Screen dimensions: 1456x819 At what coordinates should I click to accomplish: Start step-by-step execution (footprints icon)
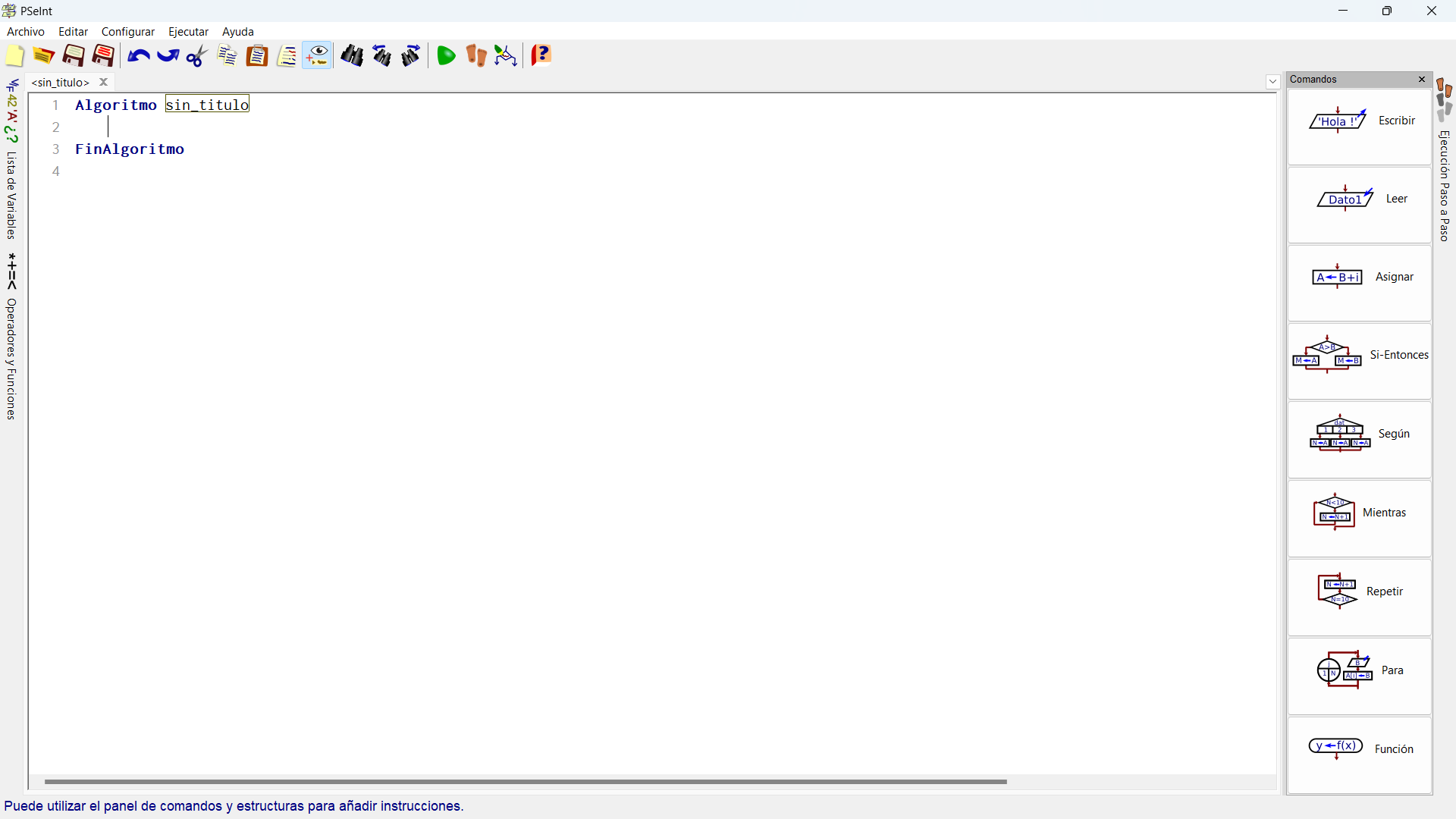pyautogui.click(x=475, y=56)
